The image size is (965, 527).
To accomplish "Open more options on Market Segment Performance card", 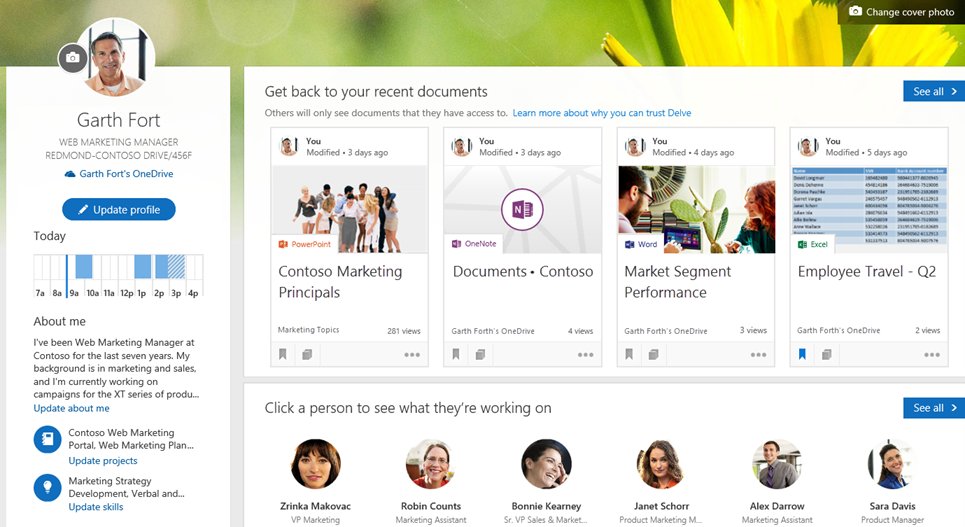I will [x=758, y=355].
